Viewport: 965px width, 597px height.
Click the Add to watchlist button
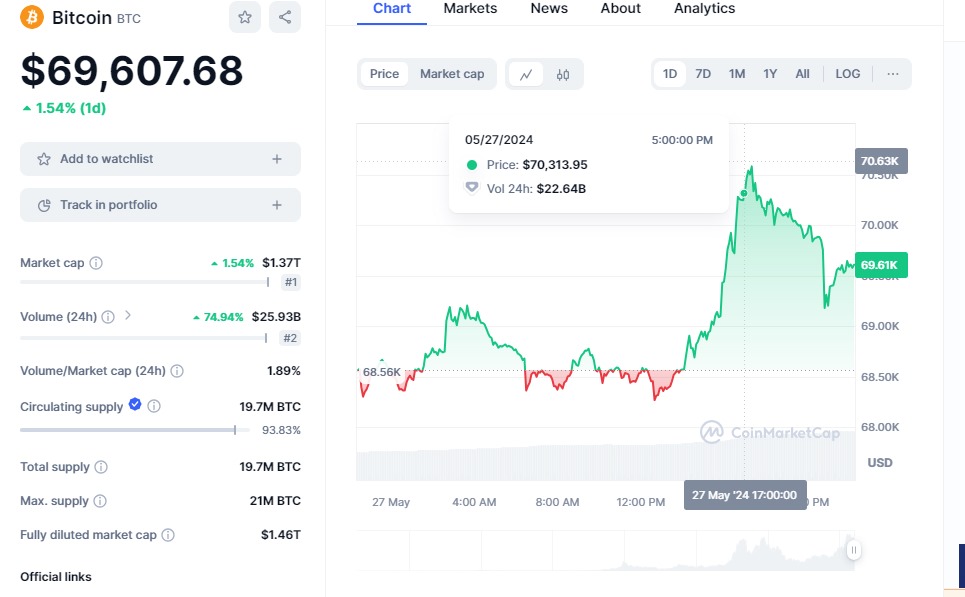pyautogui.click(x=161, y=159)
